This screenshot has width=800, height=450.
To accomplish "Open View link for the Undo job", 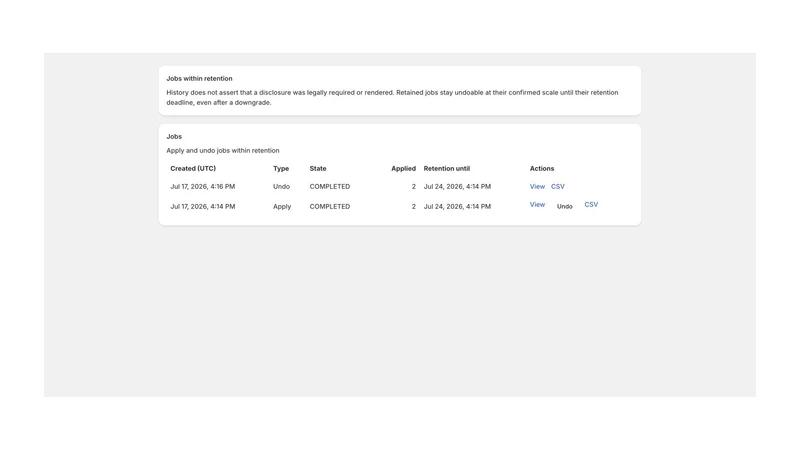I will [x=537, y=187].
